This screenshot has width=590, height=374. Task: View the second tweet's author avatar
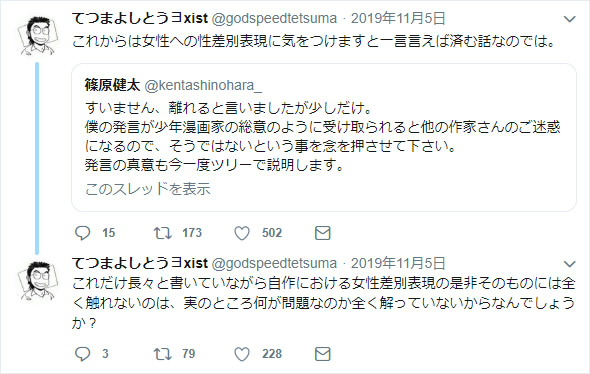(38, 280)
